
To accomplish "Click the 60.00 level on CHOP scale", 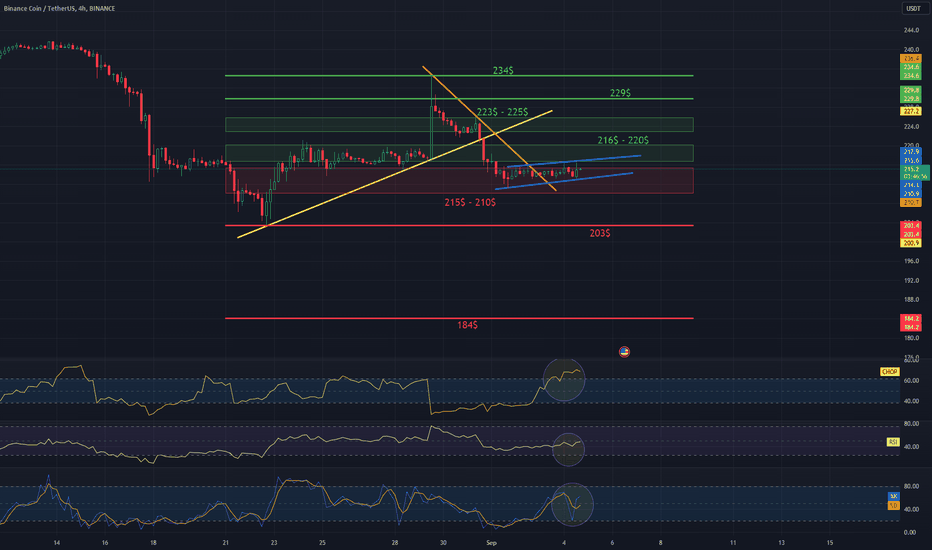I will pyautogui.click(x=911, y=381).
